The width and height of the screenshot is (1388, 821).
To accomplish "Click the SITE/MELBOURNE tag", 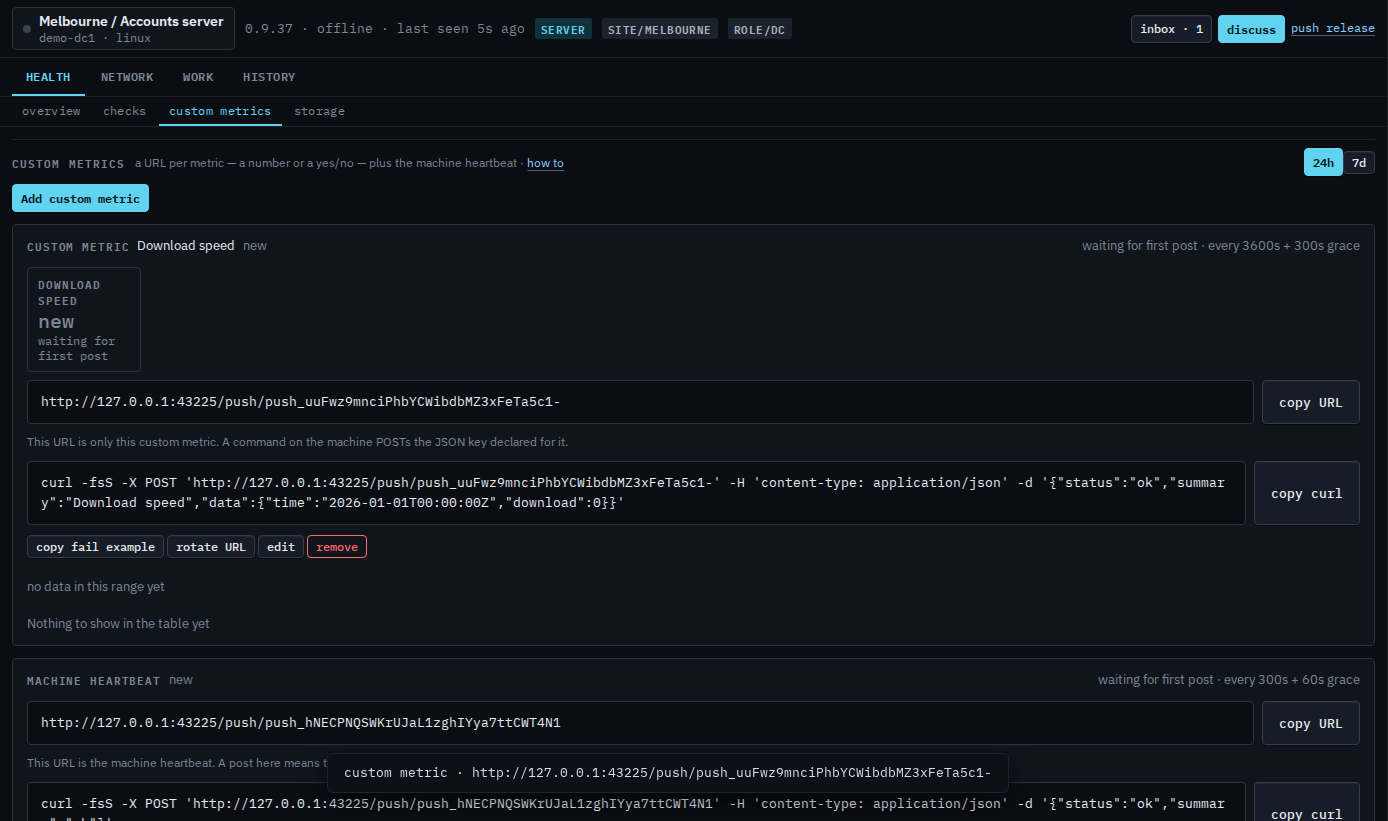I will click(x=660, y=29).
